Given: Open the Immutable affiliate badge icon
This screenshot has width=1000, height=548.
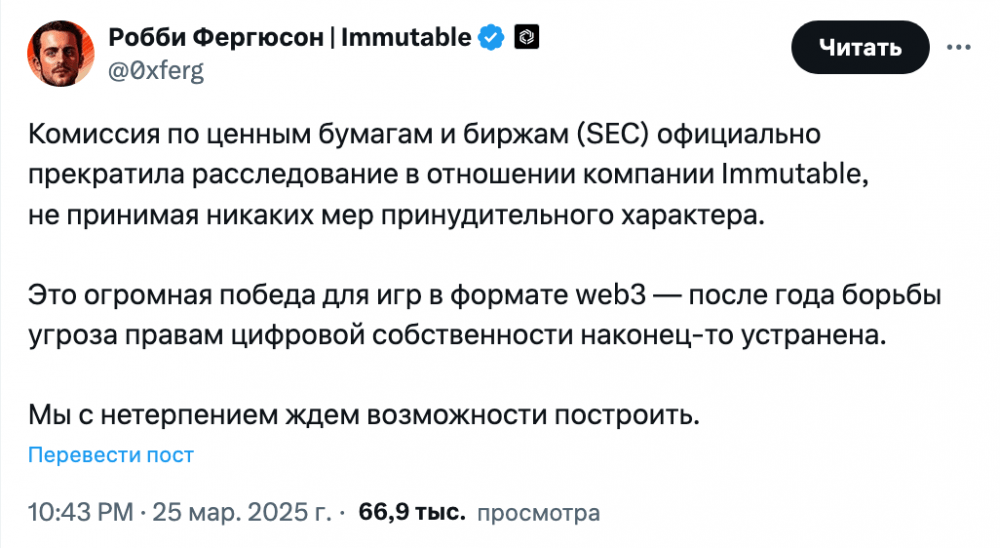Looking at the screenshot, I should (527, 37).
